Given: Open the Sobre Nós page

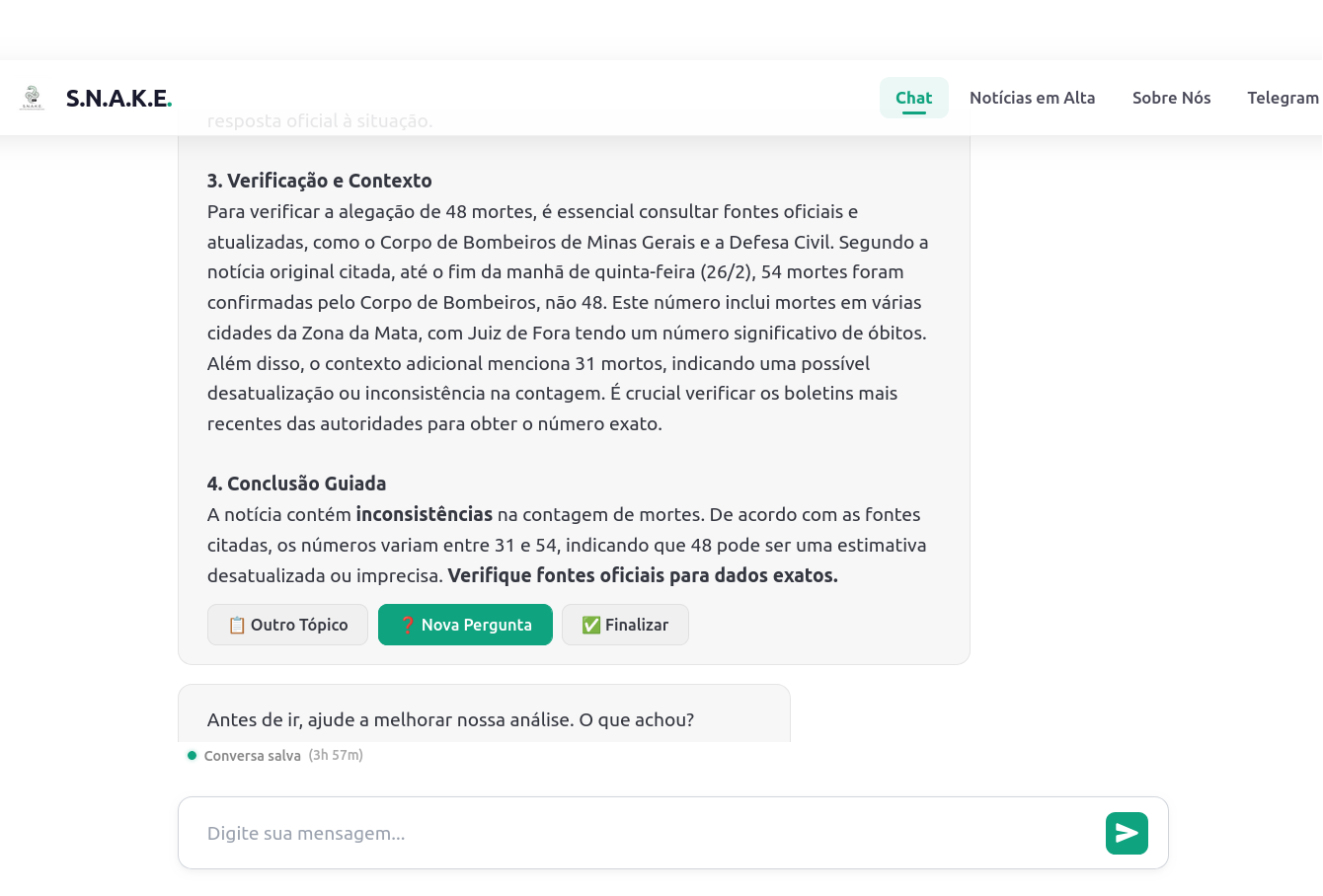Looking at the screenshot, I should pyautogui.click(x=1171, y=98).
